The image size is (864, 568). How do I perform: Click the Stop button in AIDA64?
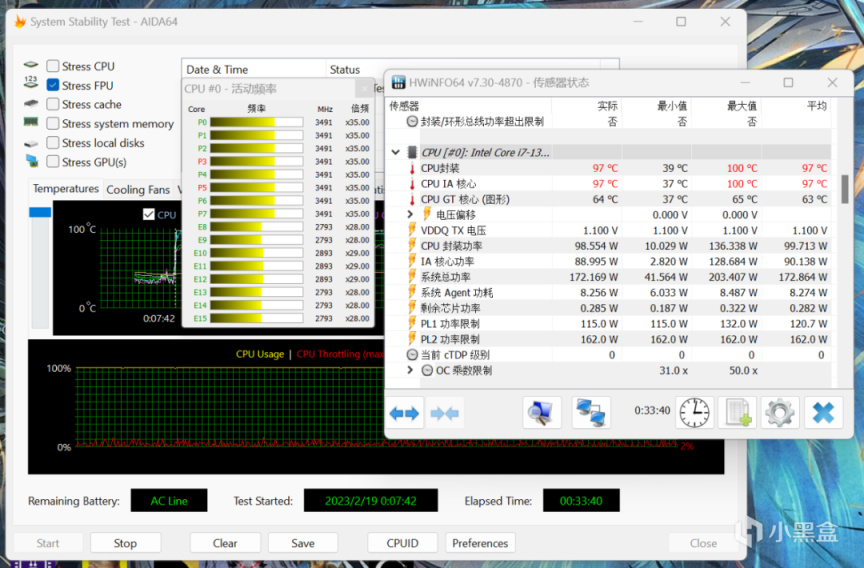[x=125, y=543]
